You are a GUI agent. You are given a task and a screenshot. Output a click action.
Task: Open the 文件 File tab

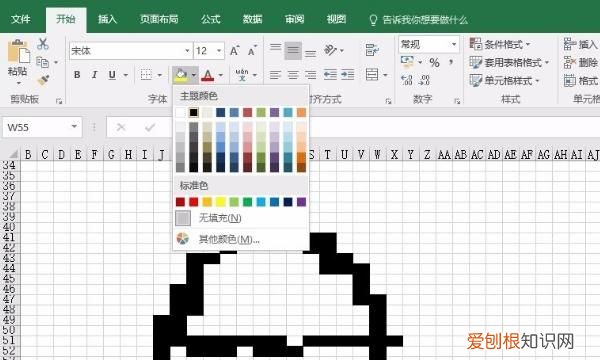20,19
